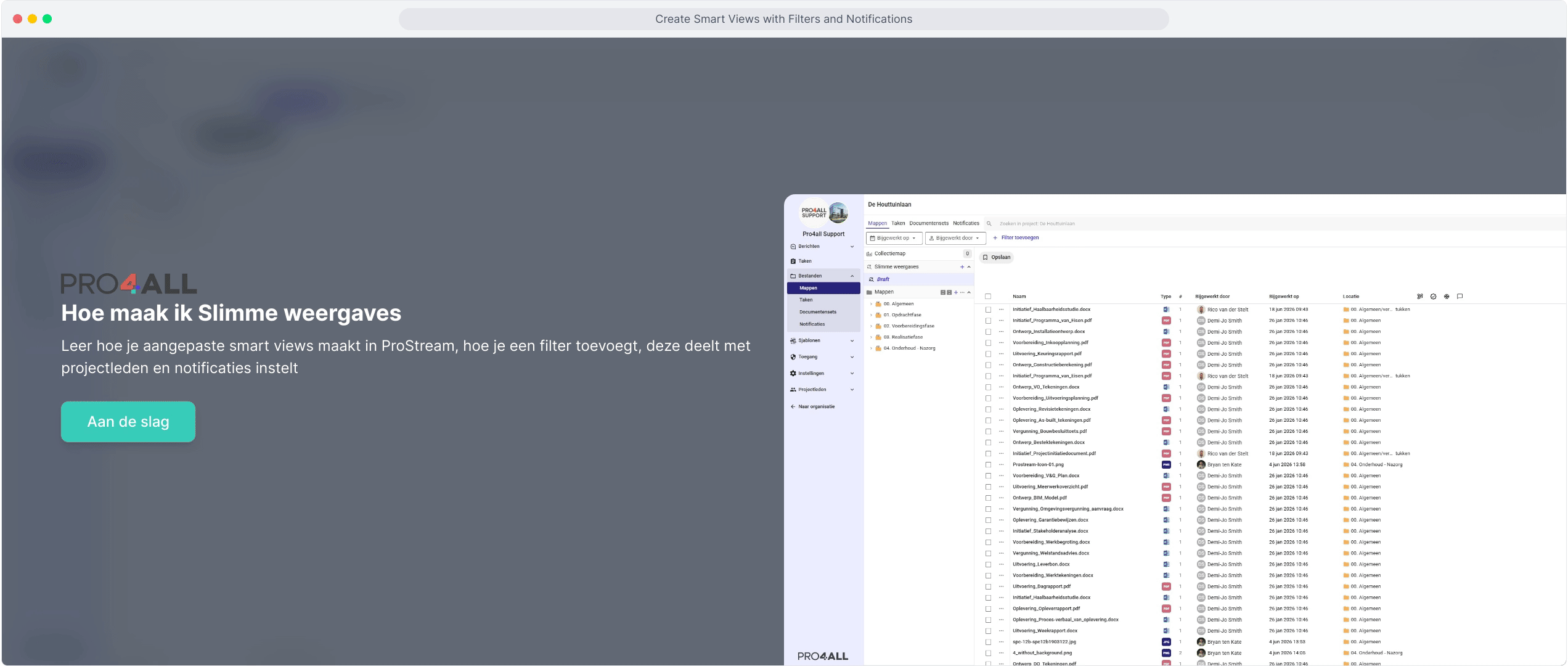Expand the 00. Algemeen folder
Screen dimensions: 1568x666
[x=871, y=304]
